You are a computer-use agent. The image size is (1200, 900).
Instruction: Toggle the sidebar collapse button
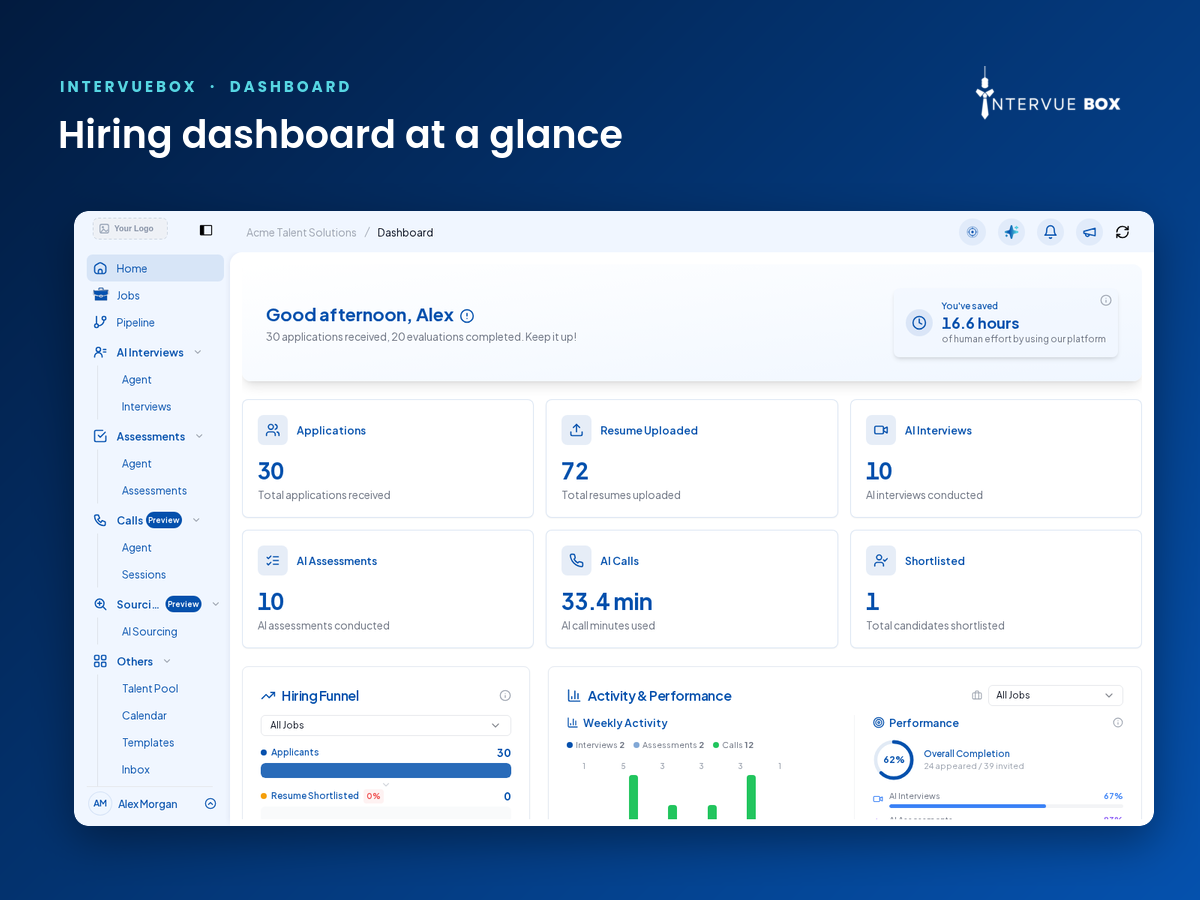click(x=206, y=230)
